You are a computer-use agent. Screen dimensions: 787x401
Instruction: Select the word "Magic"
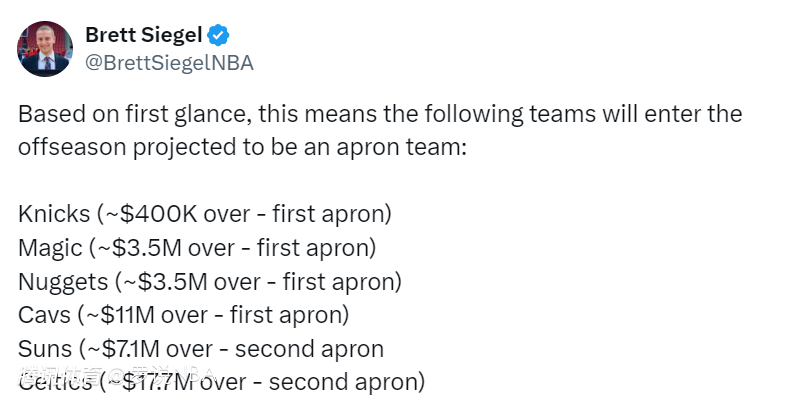[48, 248]
